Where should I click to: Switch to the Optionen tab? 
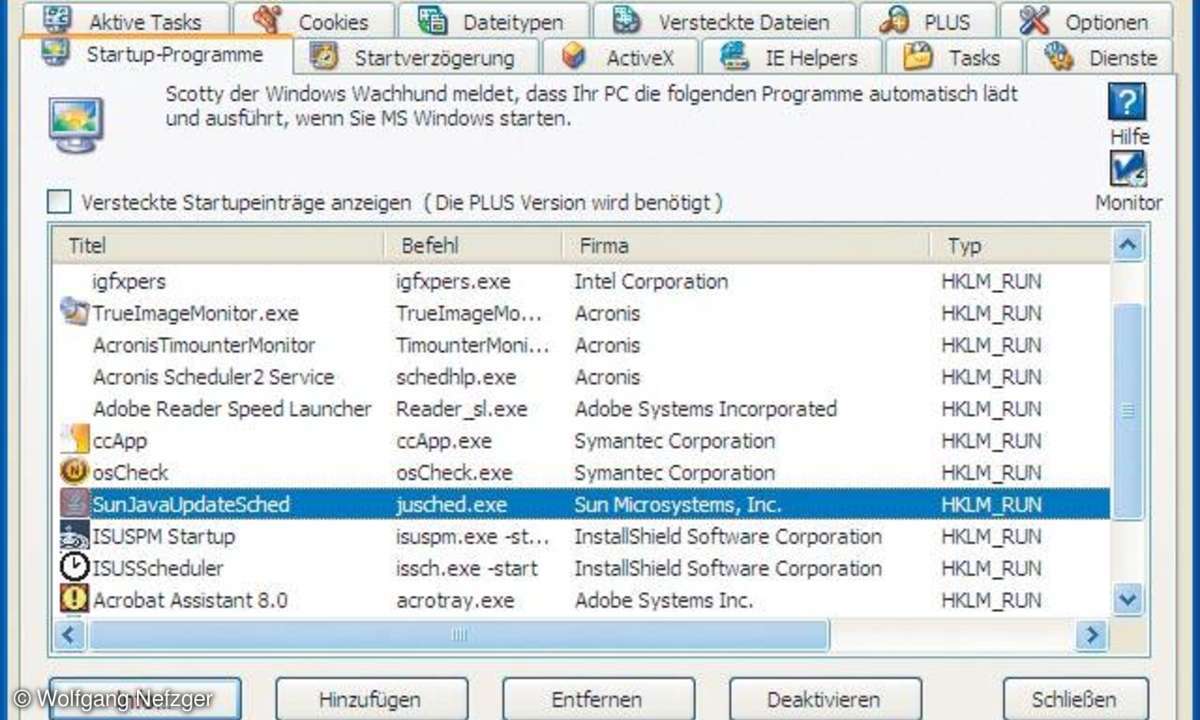(x=1087, y=21)
